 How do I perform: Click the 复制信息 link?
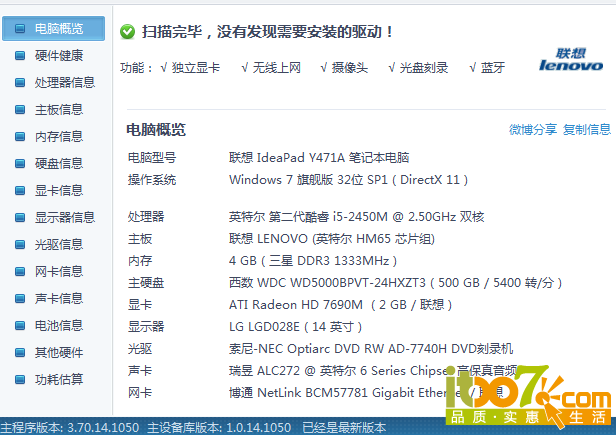[587, 129]
